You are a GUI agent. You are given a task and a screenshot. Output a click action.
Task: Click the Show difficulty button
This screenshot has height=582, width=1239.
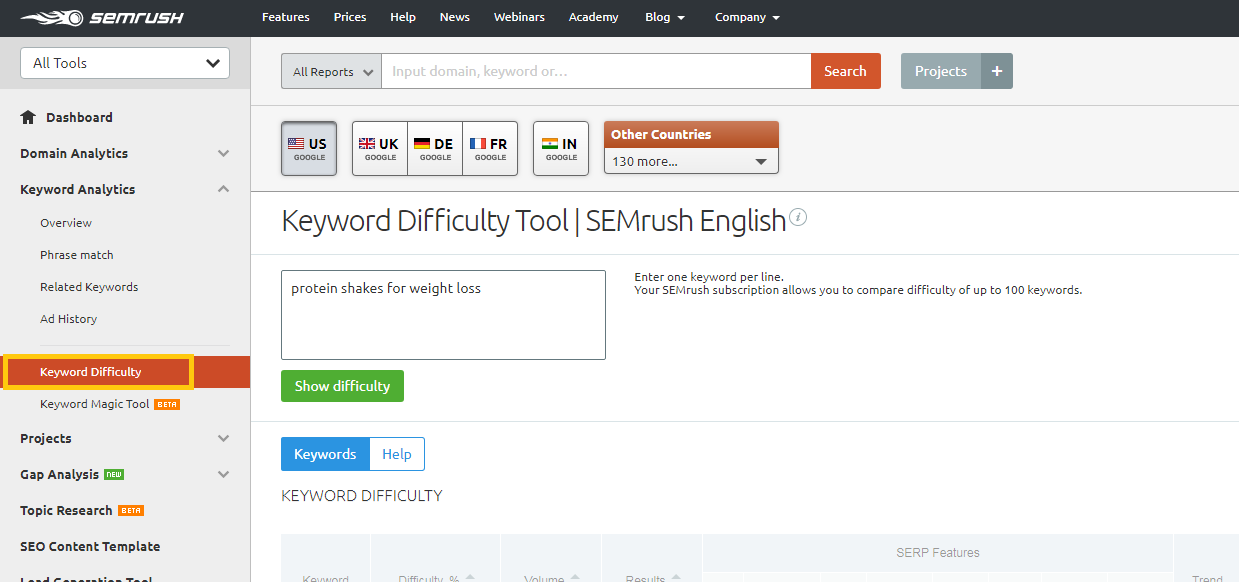pyautogui.click(x=342, y=386)
